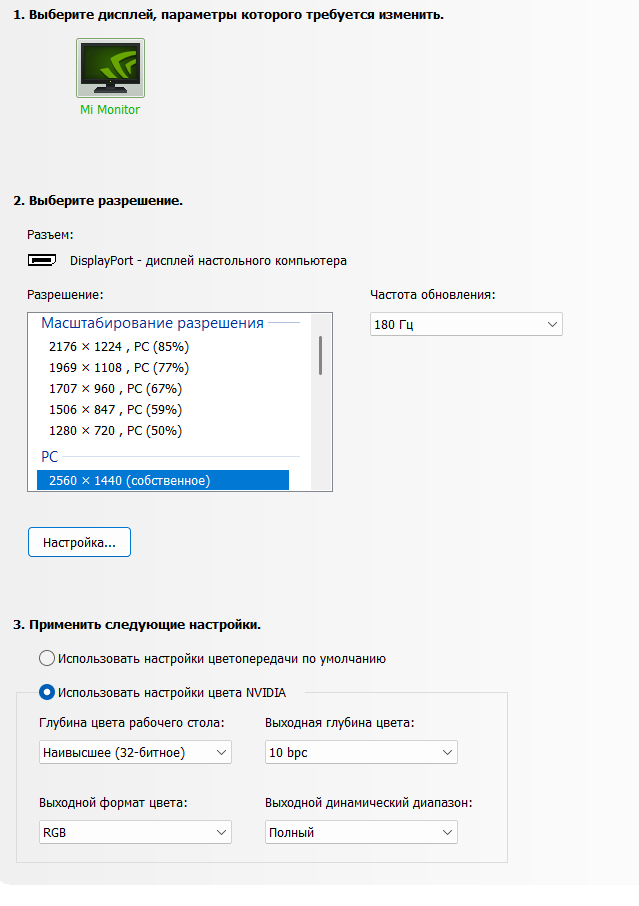Click the Mi Monitor label text

(110, 110)
